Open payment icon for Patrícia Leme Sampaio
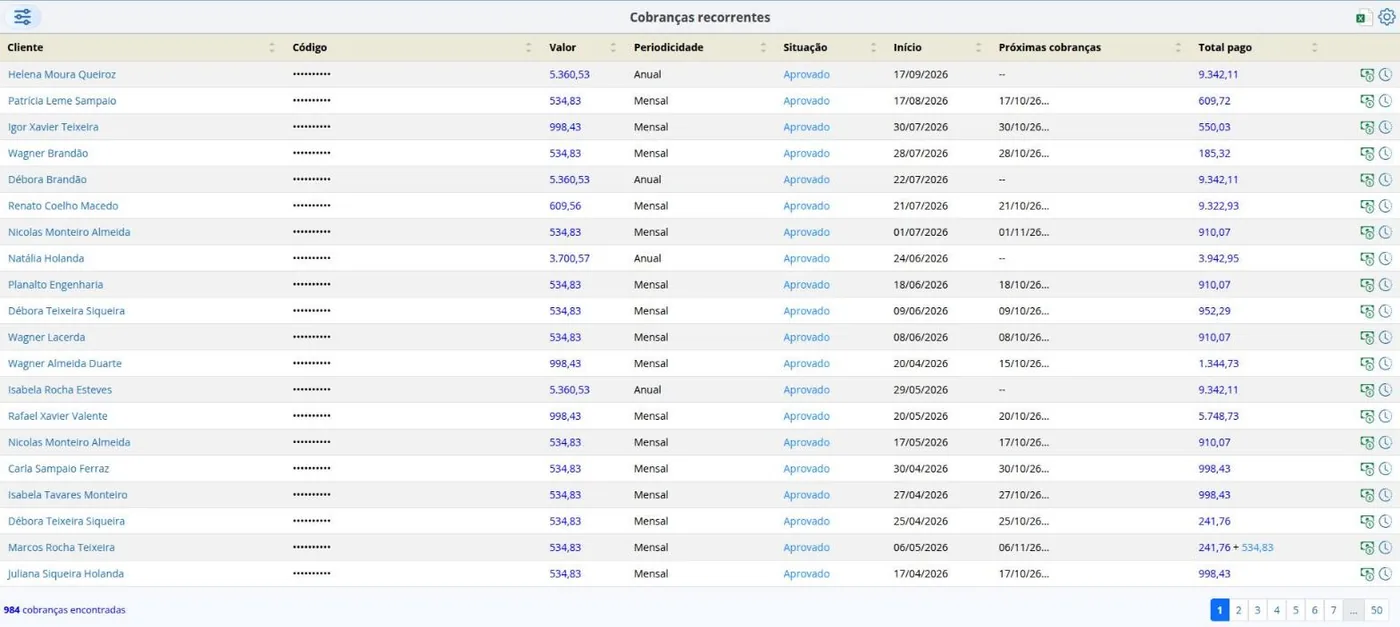 [1367, 101]
